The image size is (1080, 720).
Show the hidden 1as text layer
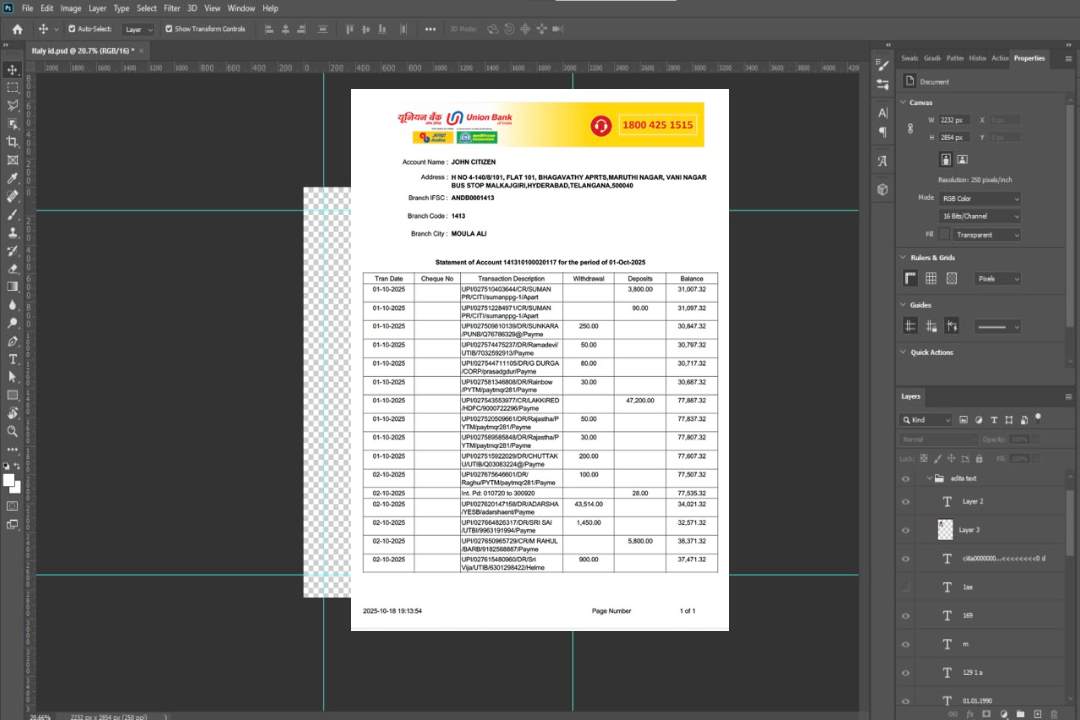(x=906, y=587)
